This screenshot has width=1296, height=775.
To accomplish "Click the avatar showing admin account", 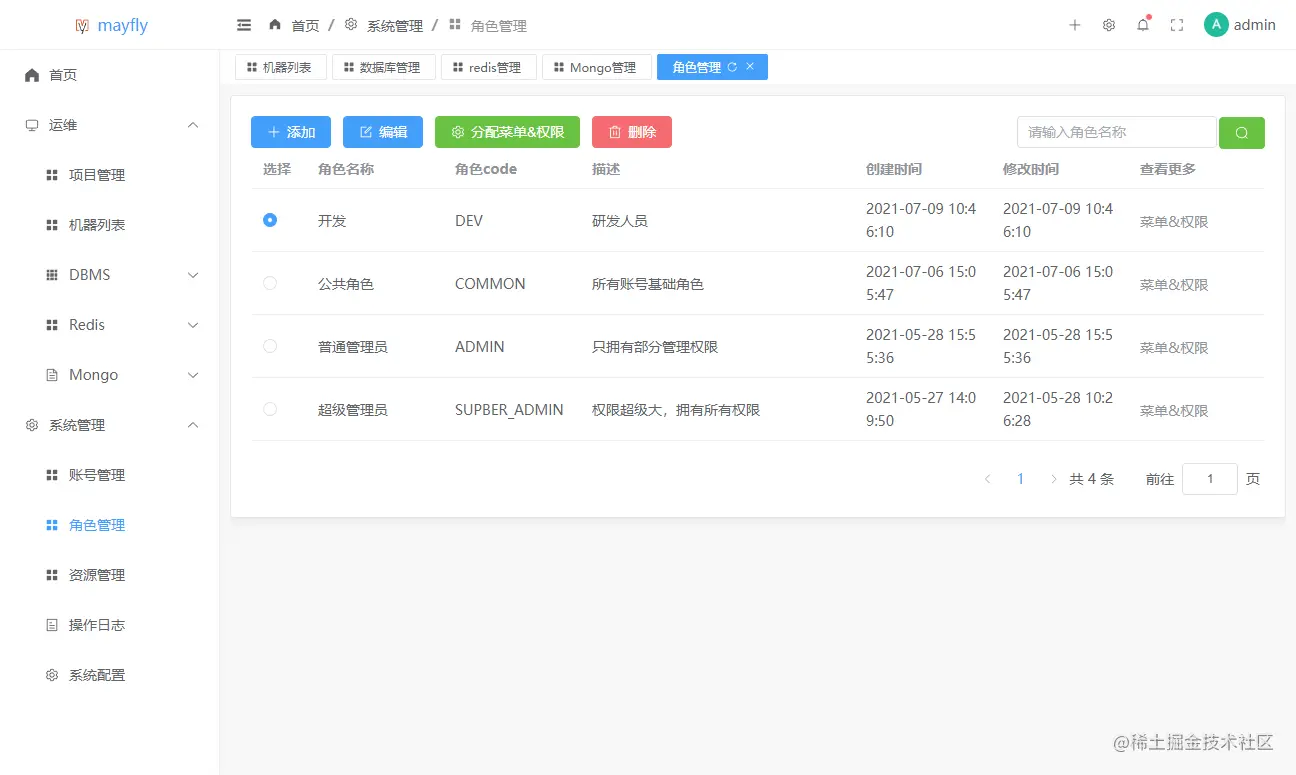I will [1215, 24].
